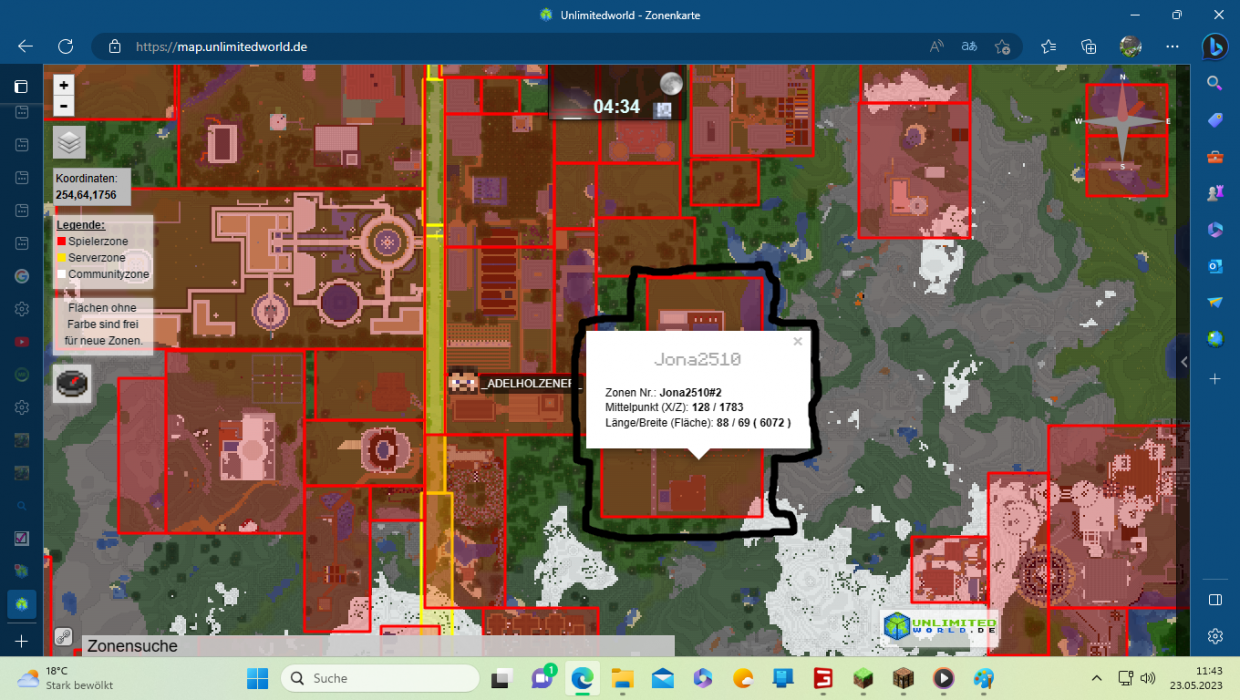Screen dimensions: 1240x700
Task: Open Task View on taskbar
Action: point(501,678)
